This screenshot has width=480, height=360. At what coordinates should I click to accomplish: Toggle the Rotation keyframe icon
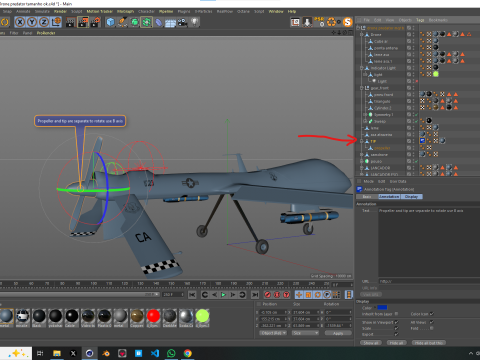click(x=318, y=295)
